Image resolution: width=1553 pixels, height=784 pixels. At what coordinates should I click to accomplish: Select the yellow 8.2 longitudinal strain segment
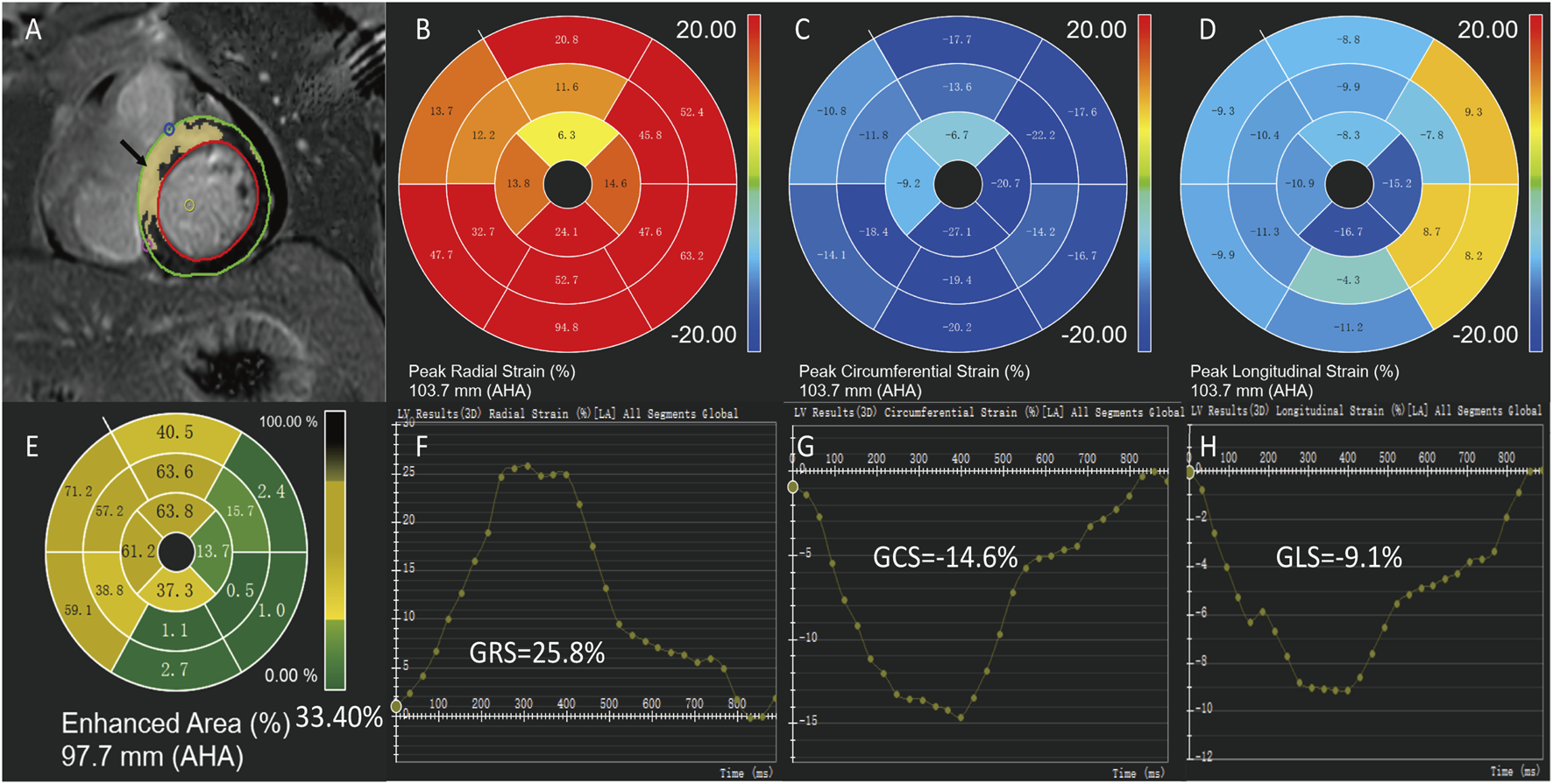pyautogui.click(x=1475, y=256)
